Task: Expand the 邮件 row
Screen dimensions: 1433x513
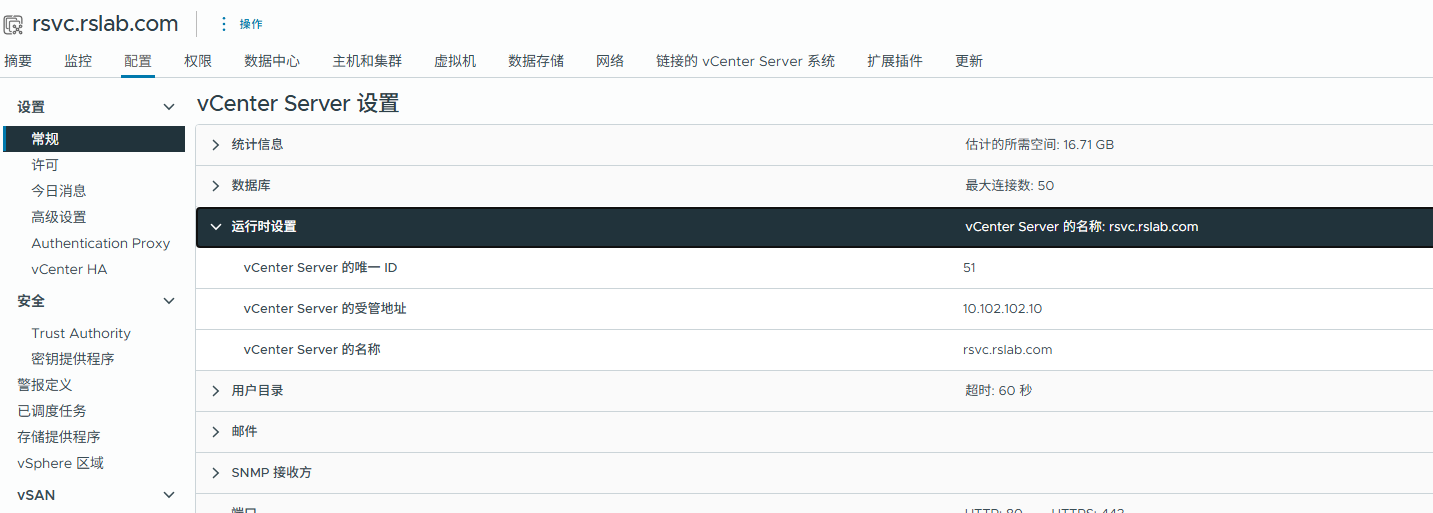Action: tap(215, 432)
